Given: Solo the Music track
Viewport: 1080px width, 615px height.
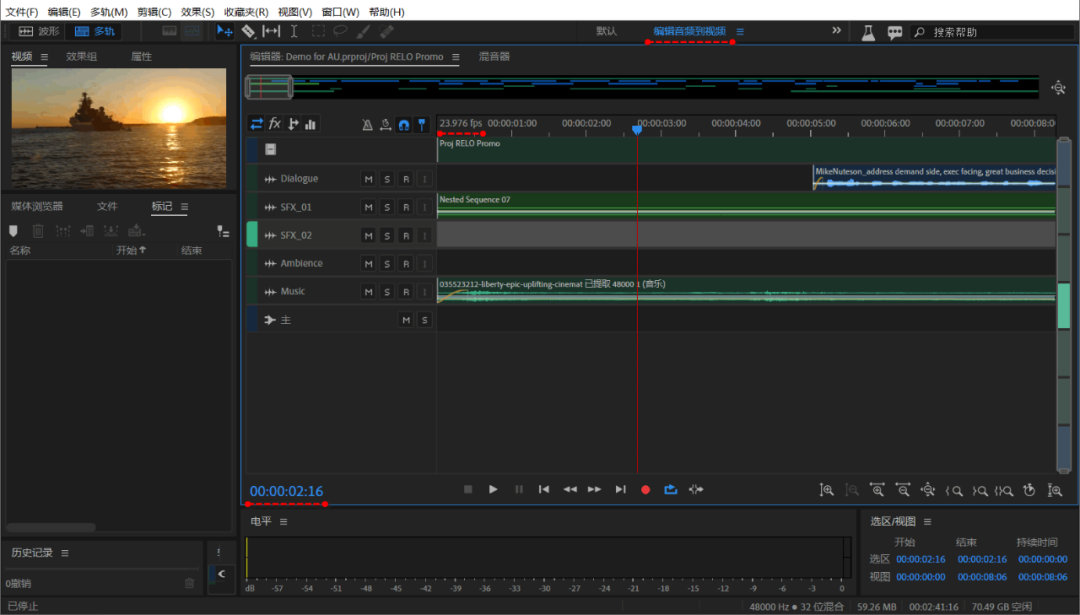Looking at the screenshot, I should click(x=387, y=292).
